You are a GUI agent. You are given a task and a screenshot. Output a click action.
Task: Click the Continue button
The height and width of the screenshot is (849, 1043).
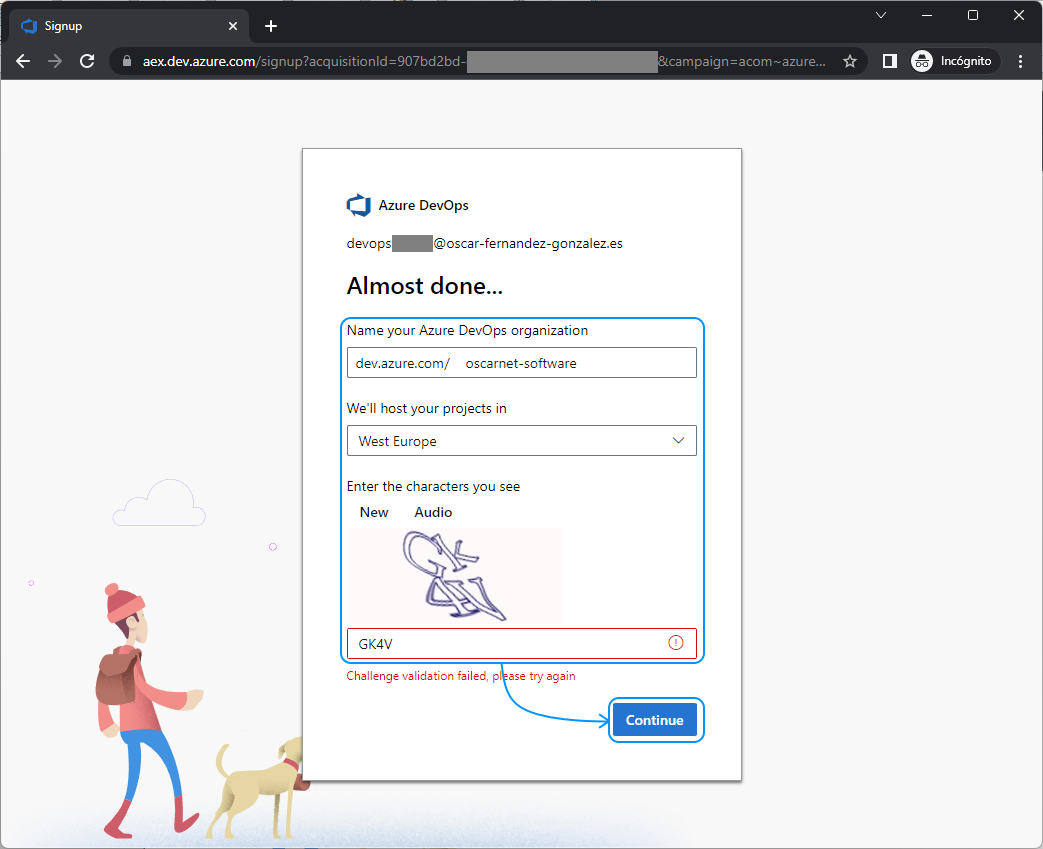(x=655, y=720)
